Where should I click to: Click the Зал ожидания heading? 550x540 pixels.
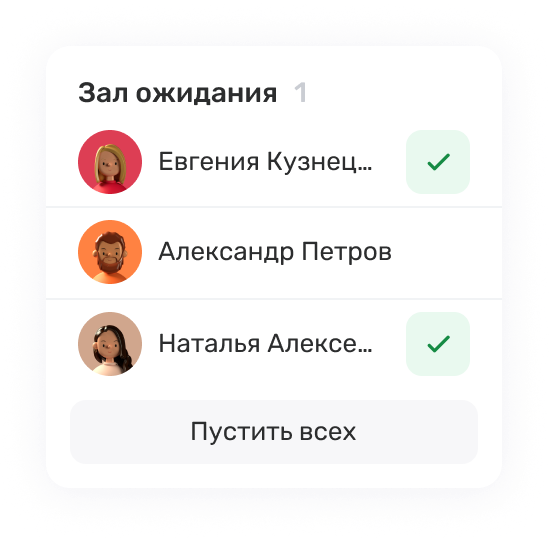[x=177, y=93]
